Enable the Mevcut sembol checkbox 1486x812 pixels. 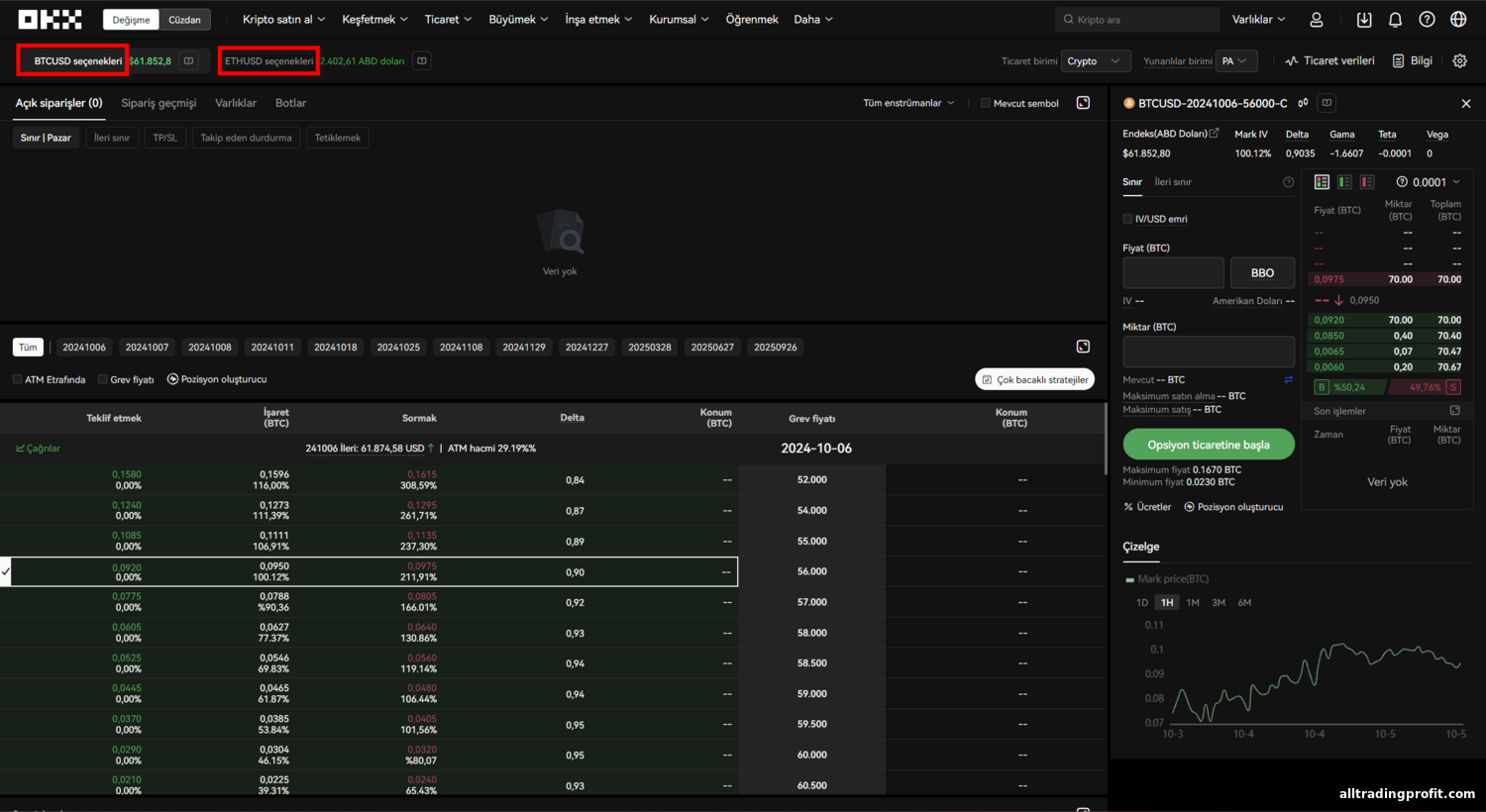[x=986, y=103]
